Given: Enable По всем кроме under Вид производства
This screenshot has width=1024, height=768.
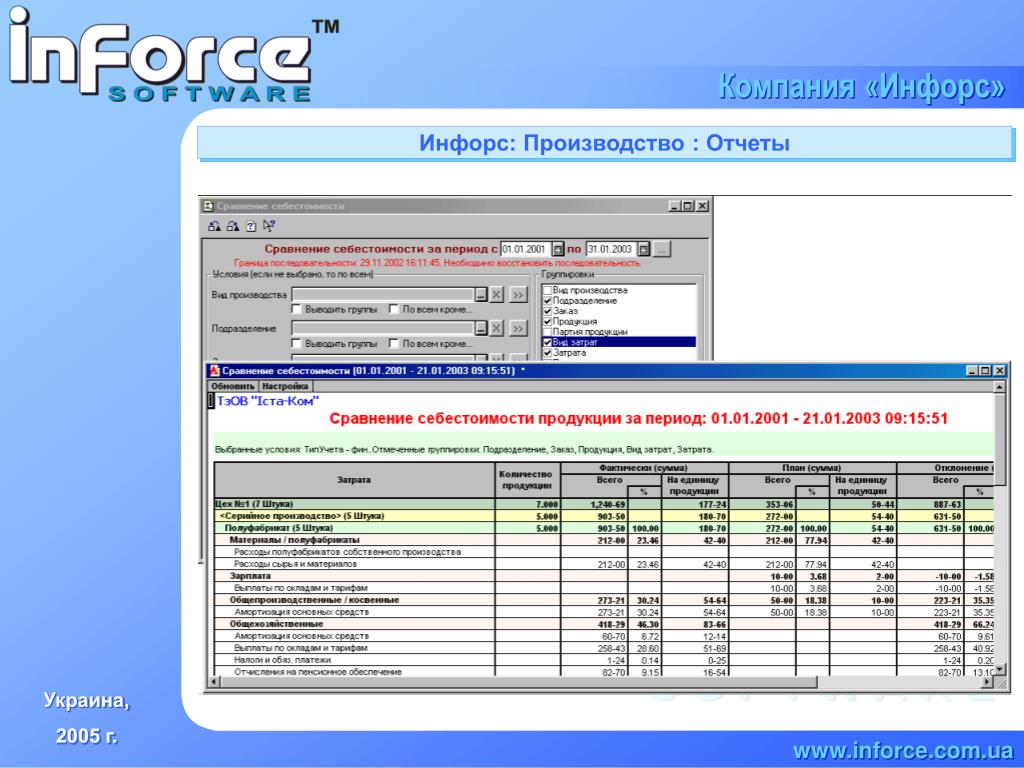Looking at the screenshot, I should [393, 309].
